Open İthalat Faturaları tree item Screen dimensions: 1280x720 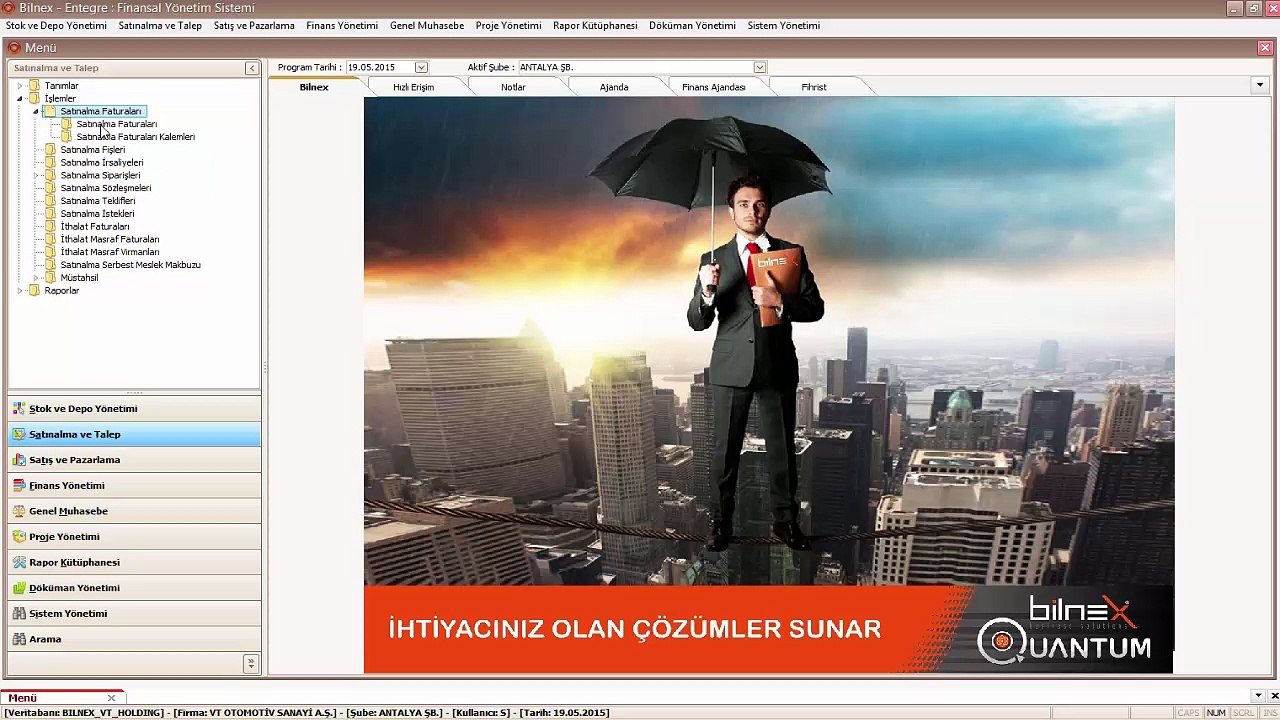click(95, 227)
